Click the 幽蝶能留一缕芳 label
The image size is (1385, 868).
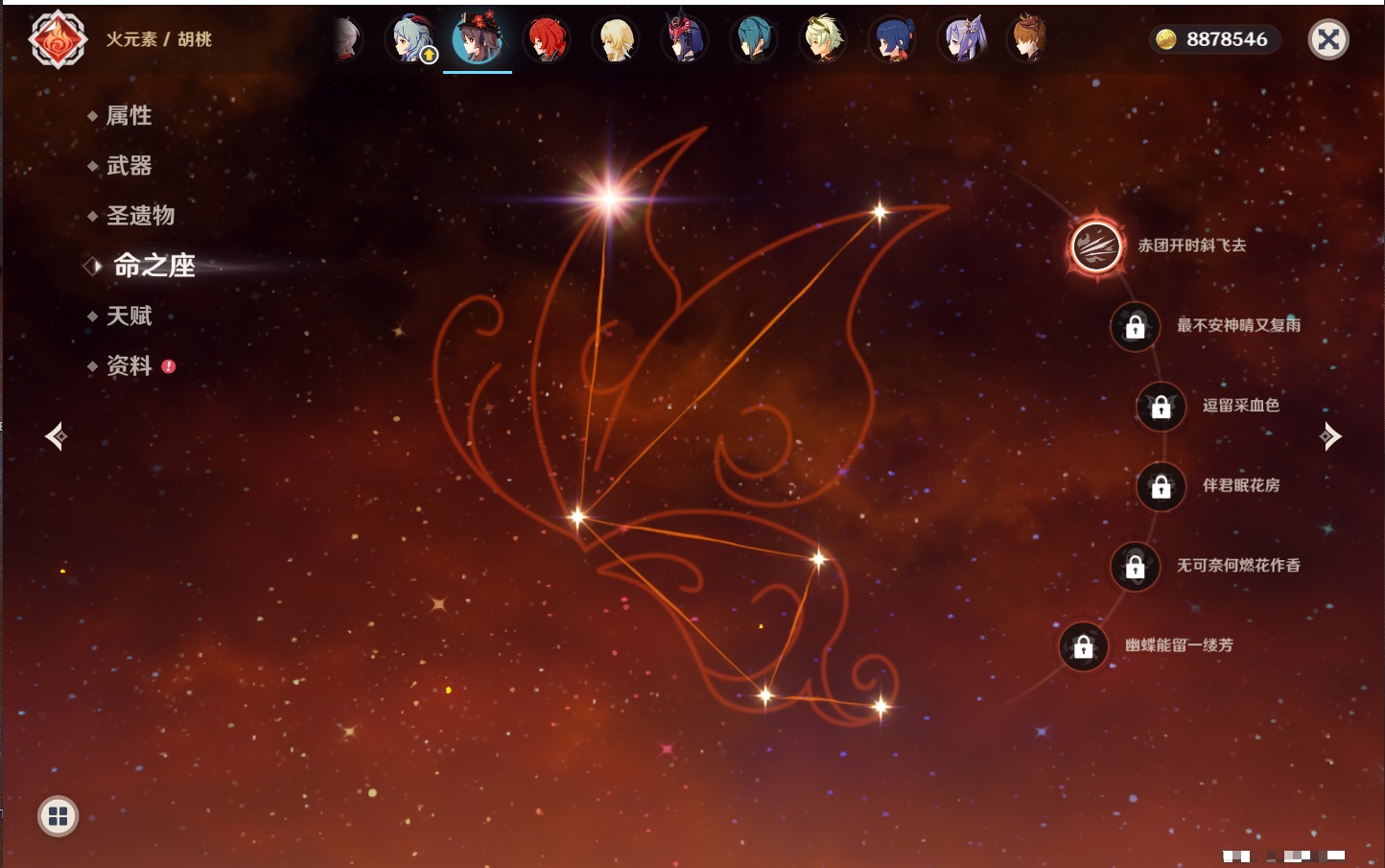pyautogui.click(x=1179, y=645)
